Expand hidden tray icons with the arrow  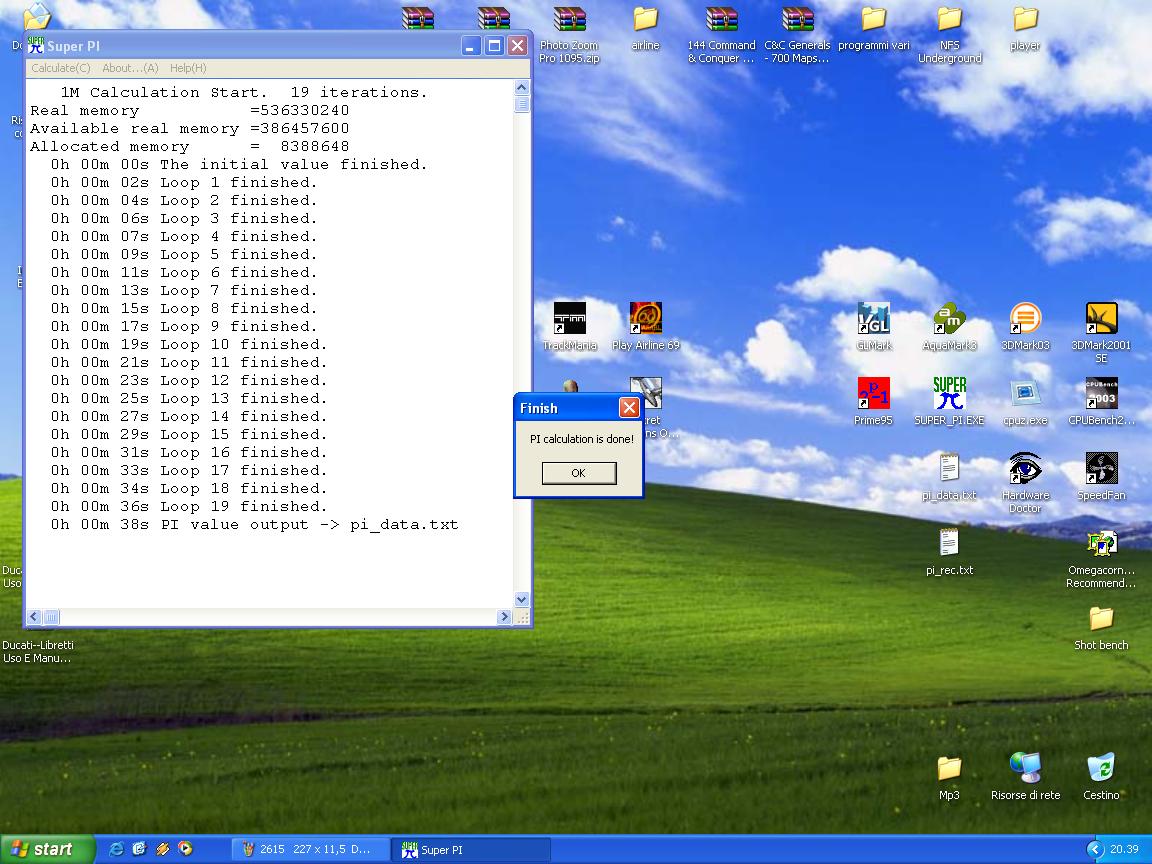click(1095, 849)
